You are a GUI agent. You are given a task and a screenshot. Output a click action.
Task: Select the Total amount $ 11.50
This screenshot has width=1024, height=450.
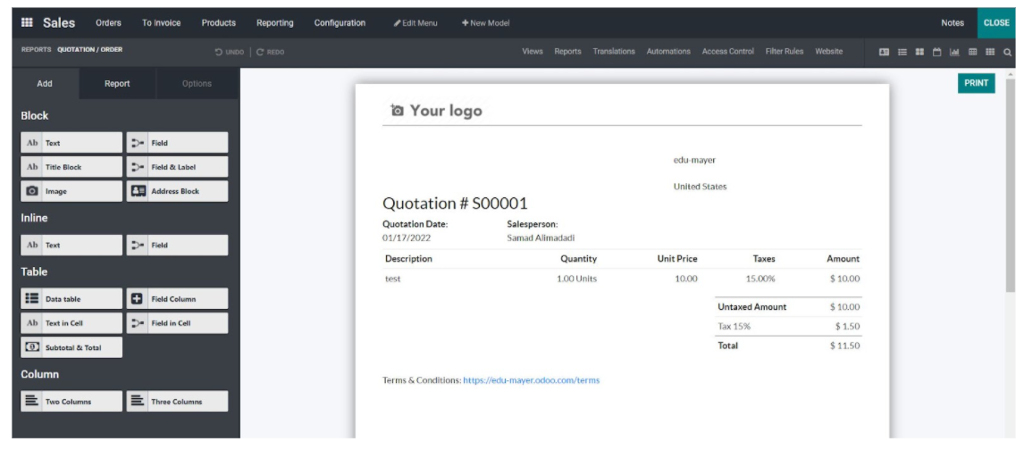tap(845, 346)
